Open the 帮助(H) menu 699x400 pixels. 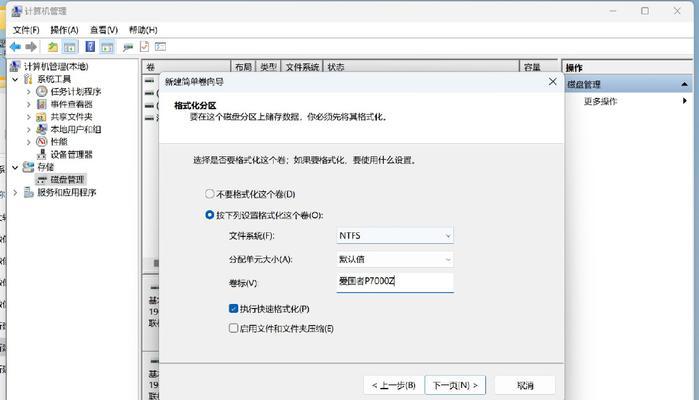[143, 30]
